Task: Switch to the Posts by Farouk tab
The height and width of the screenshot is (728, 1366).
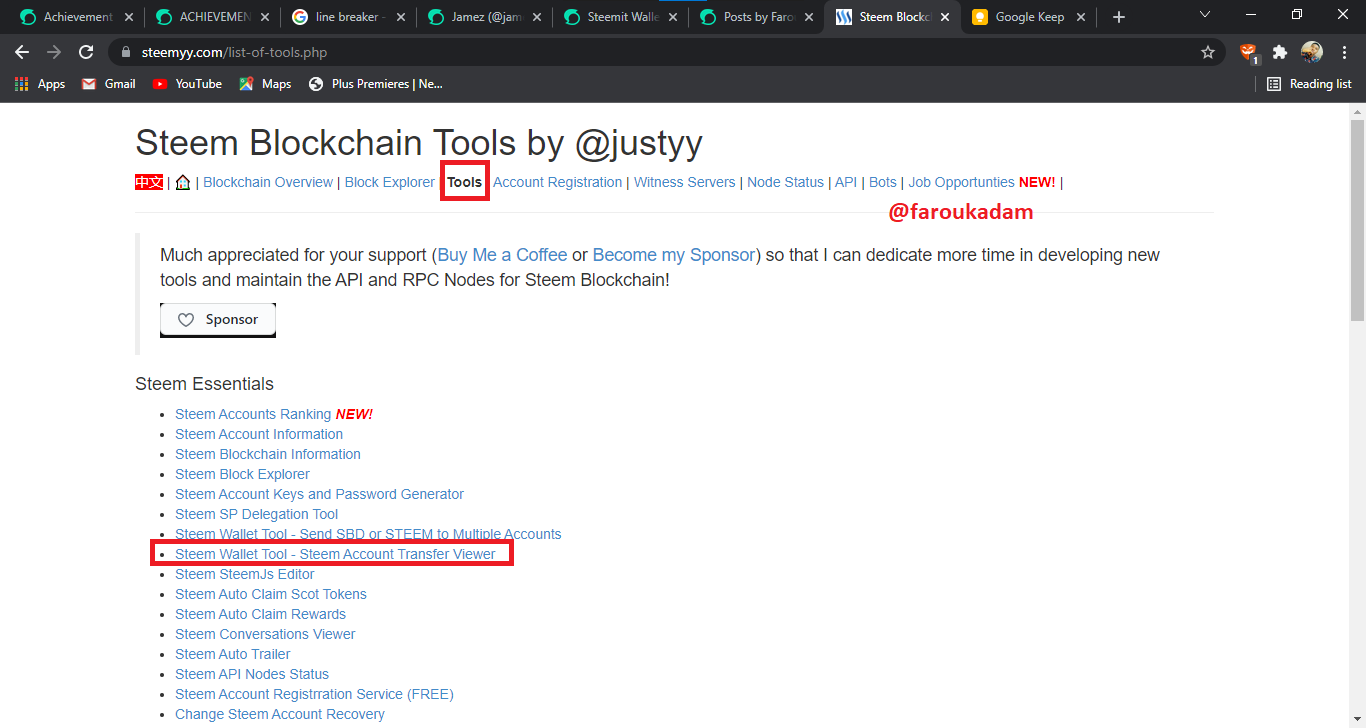Action: coord(756,17)
